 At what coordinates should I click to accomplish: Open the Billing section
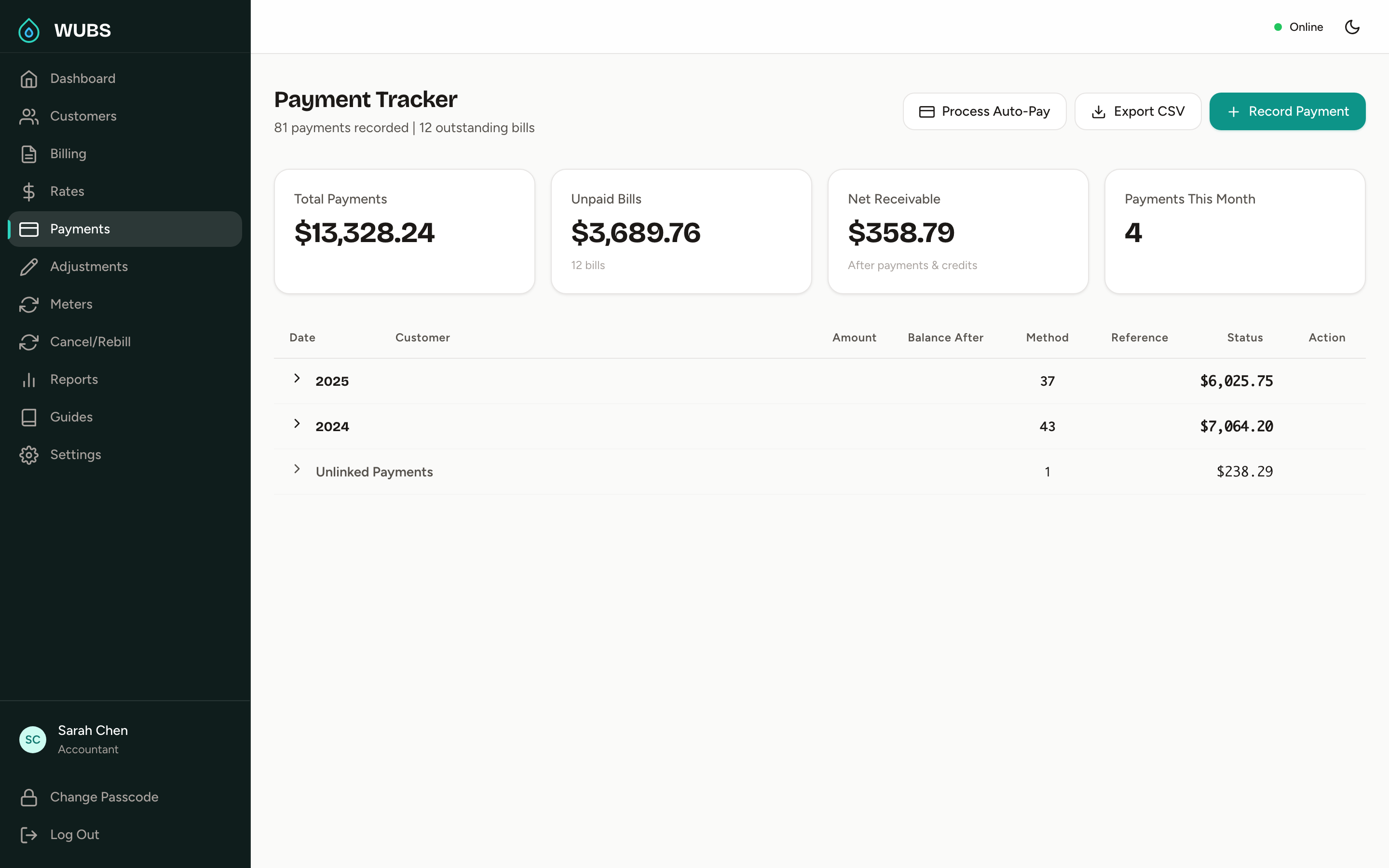click(x=68, y=153)
